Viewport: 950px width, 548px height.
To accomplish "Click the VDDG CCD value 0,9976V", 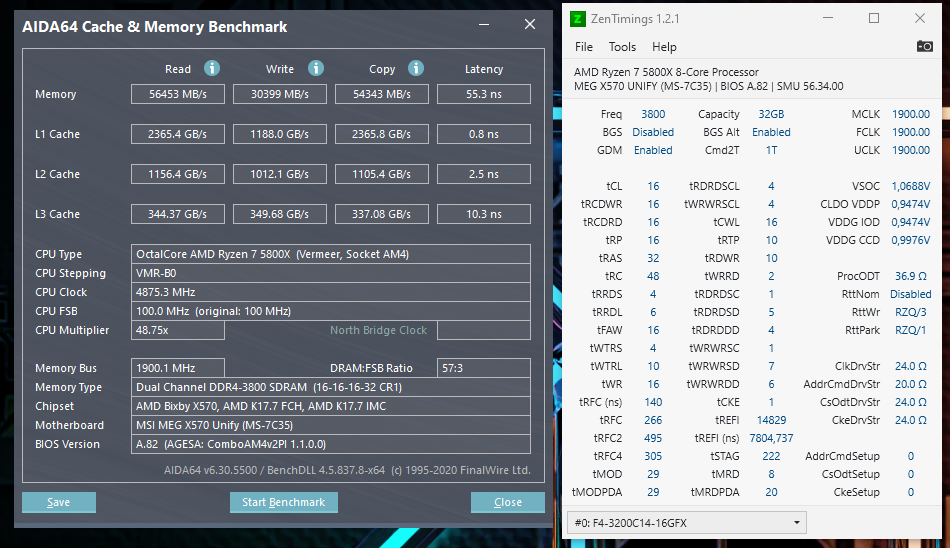I will click(x=911, y=240).
